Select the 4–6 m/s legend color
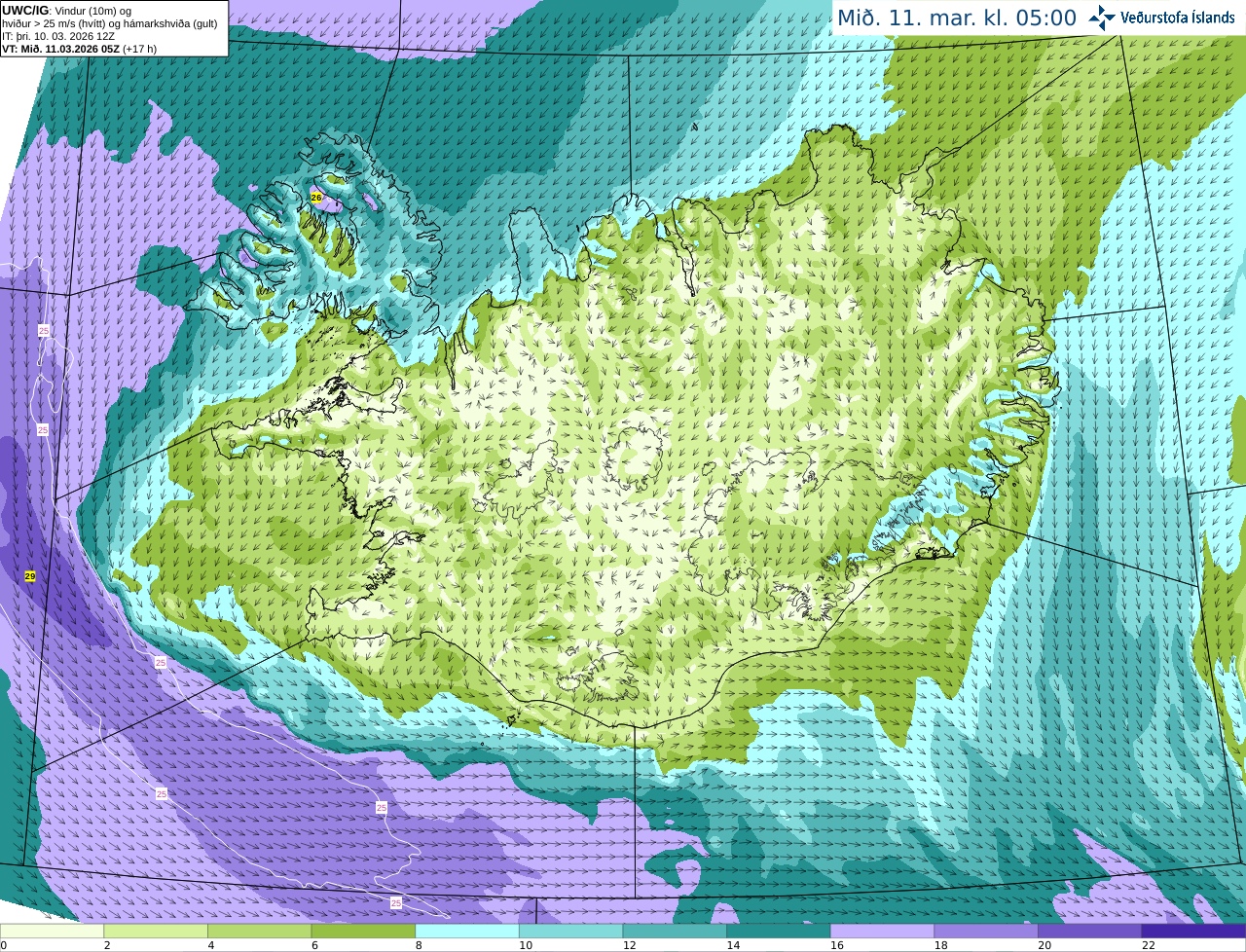The image size is (1246, 952). coord(260,931)
